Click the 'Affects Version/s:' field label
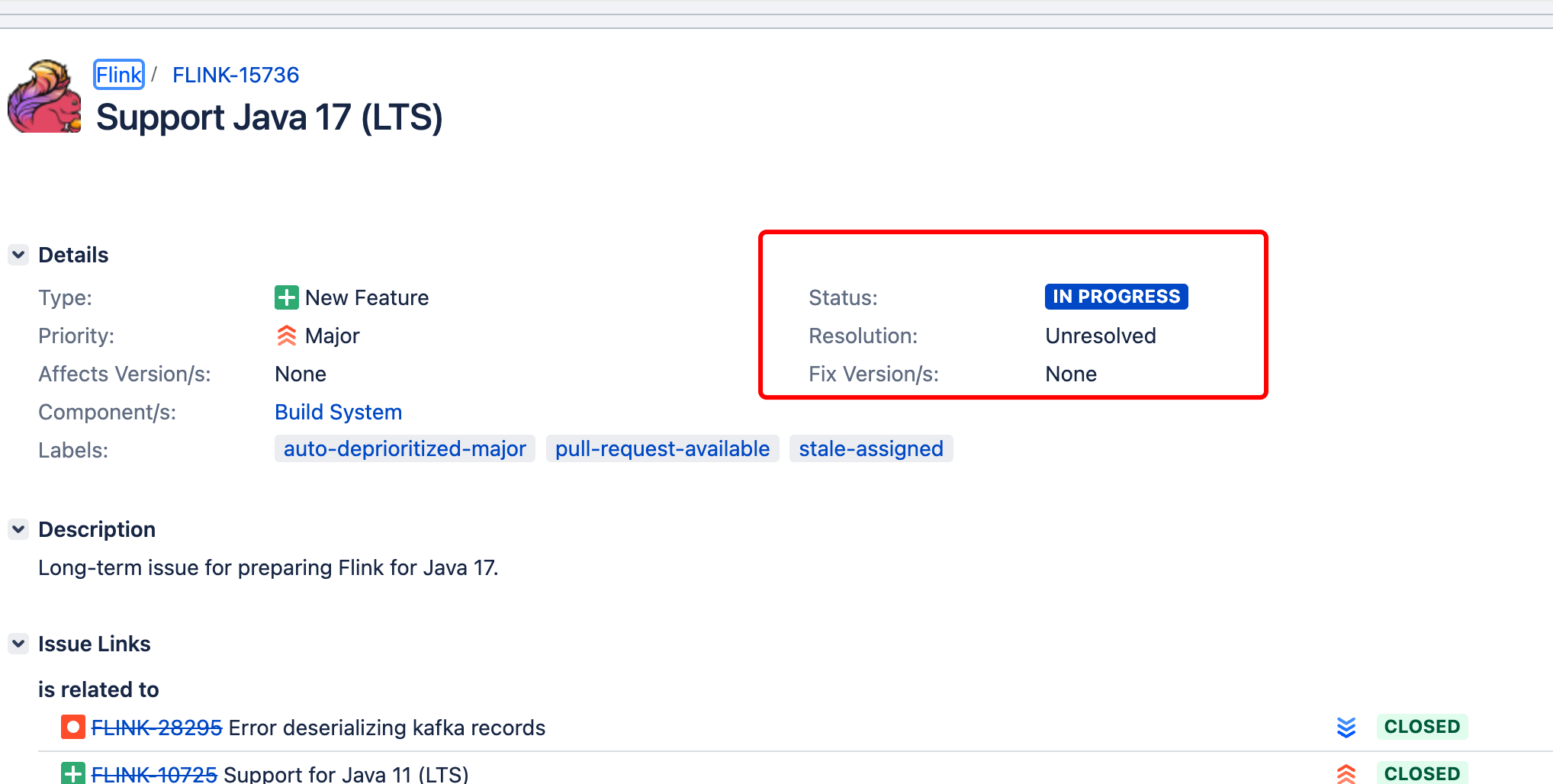1553x784 pixels. [x=124, y=374]
